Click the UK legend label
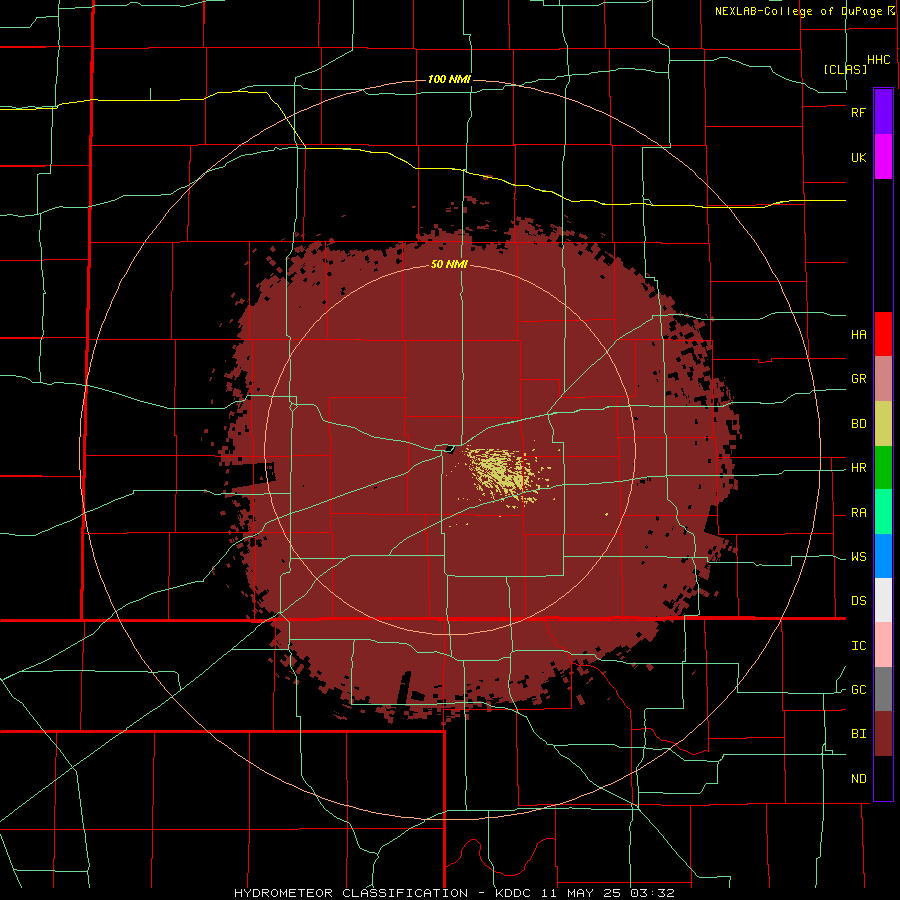Screen dimensions: 900x900 click(858, 157)
